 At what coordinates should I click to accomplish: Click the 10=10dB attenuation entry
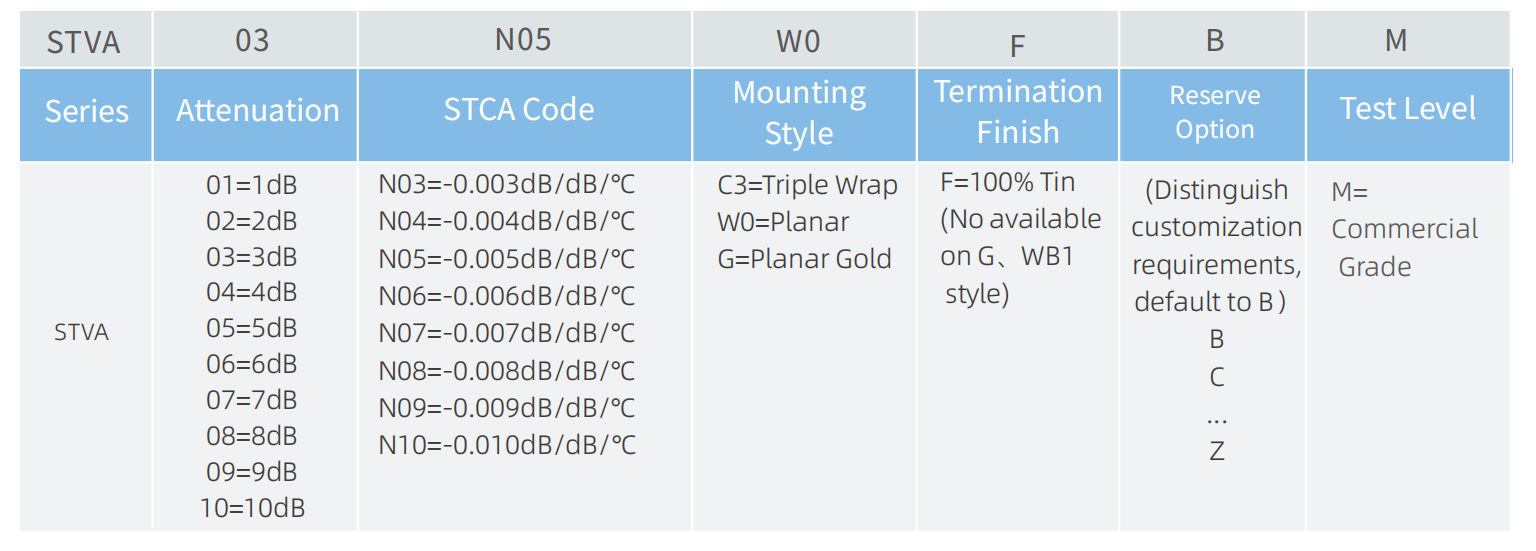click(x=252, y=508)
